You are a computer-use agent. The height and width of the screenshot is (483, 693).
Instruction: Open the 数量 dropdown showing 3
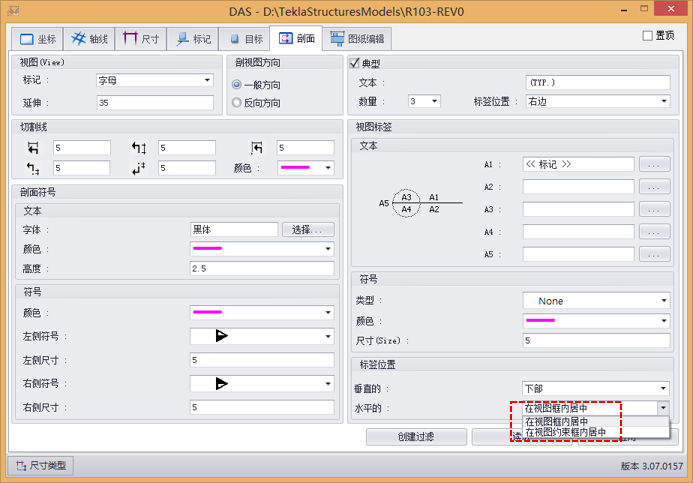[x=424, y=101]
